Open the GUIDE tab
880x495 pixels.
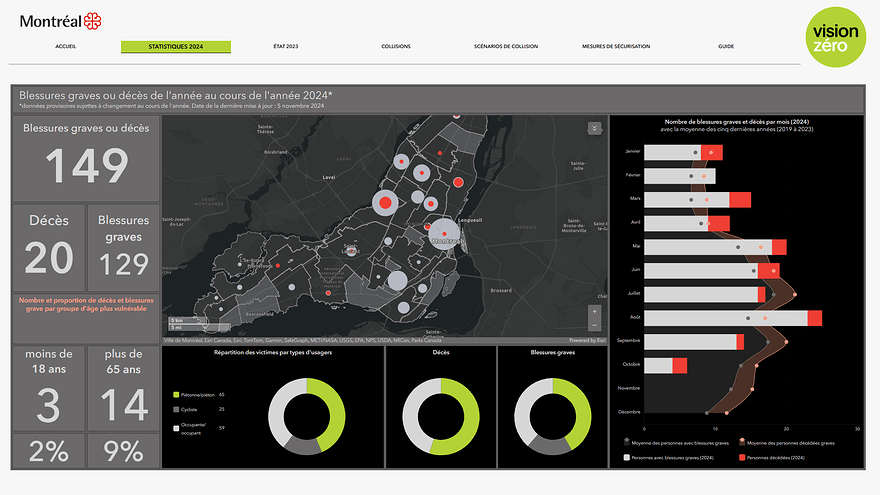click(x=726, y=47)
